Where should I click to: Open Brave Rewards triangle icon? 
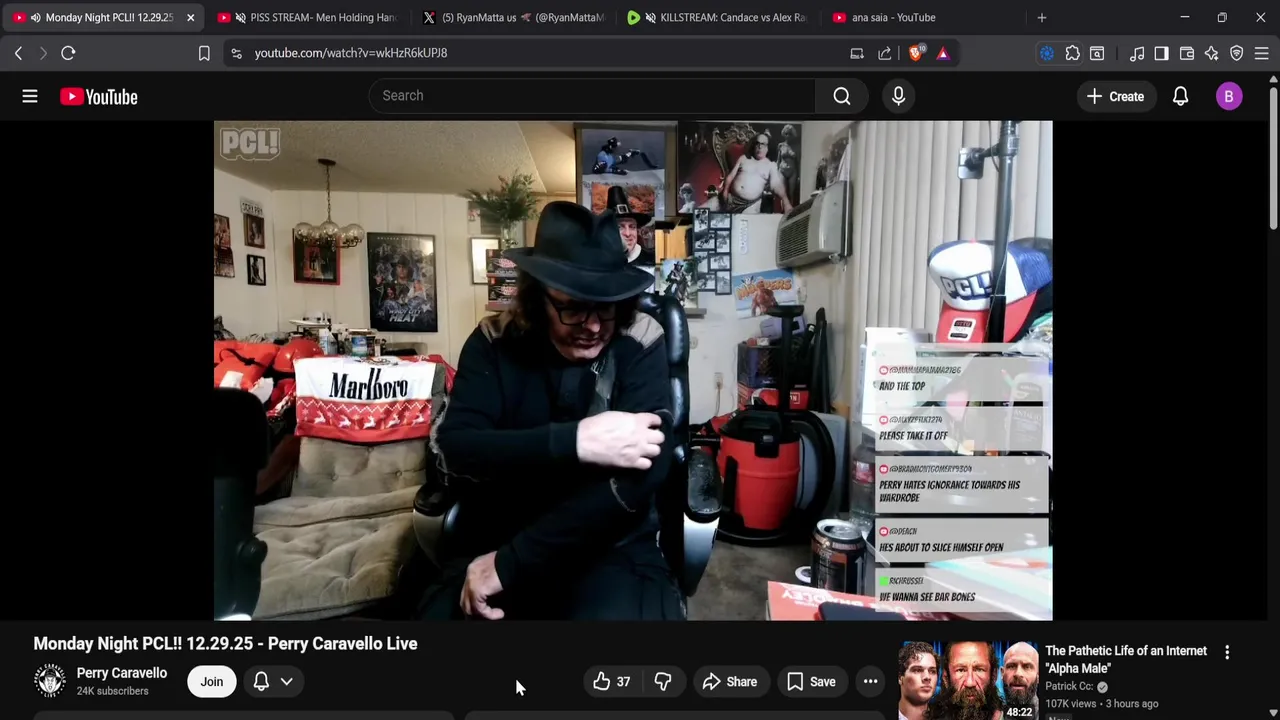943,53
